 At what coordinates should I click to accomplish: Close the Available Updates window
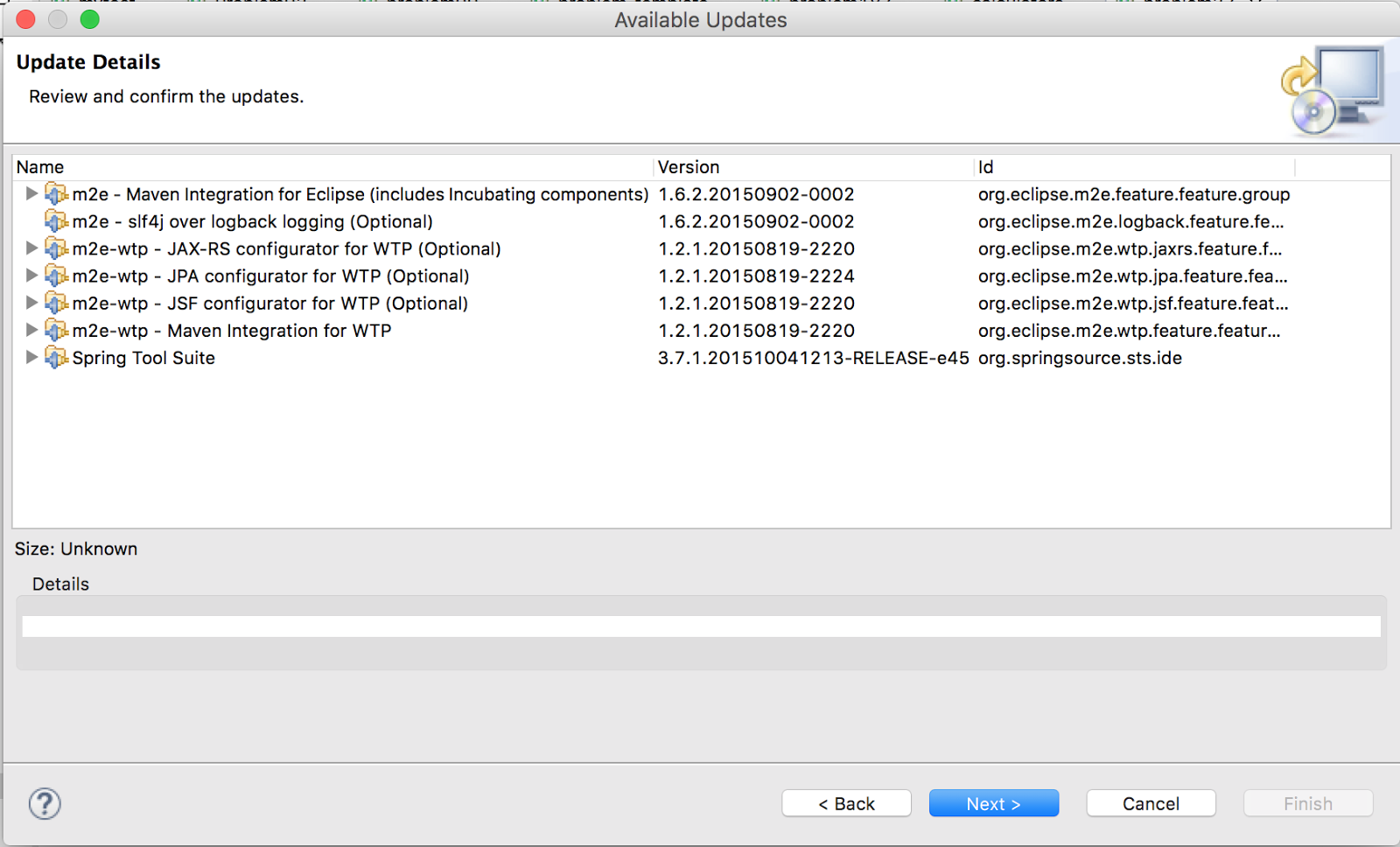pyautogui.click(x=26, y=19)
